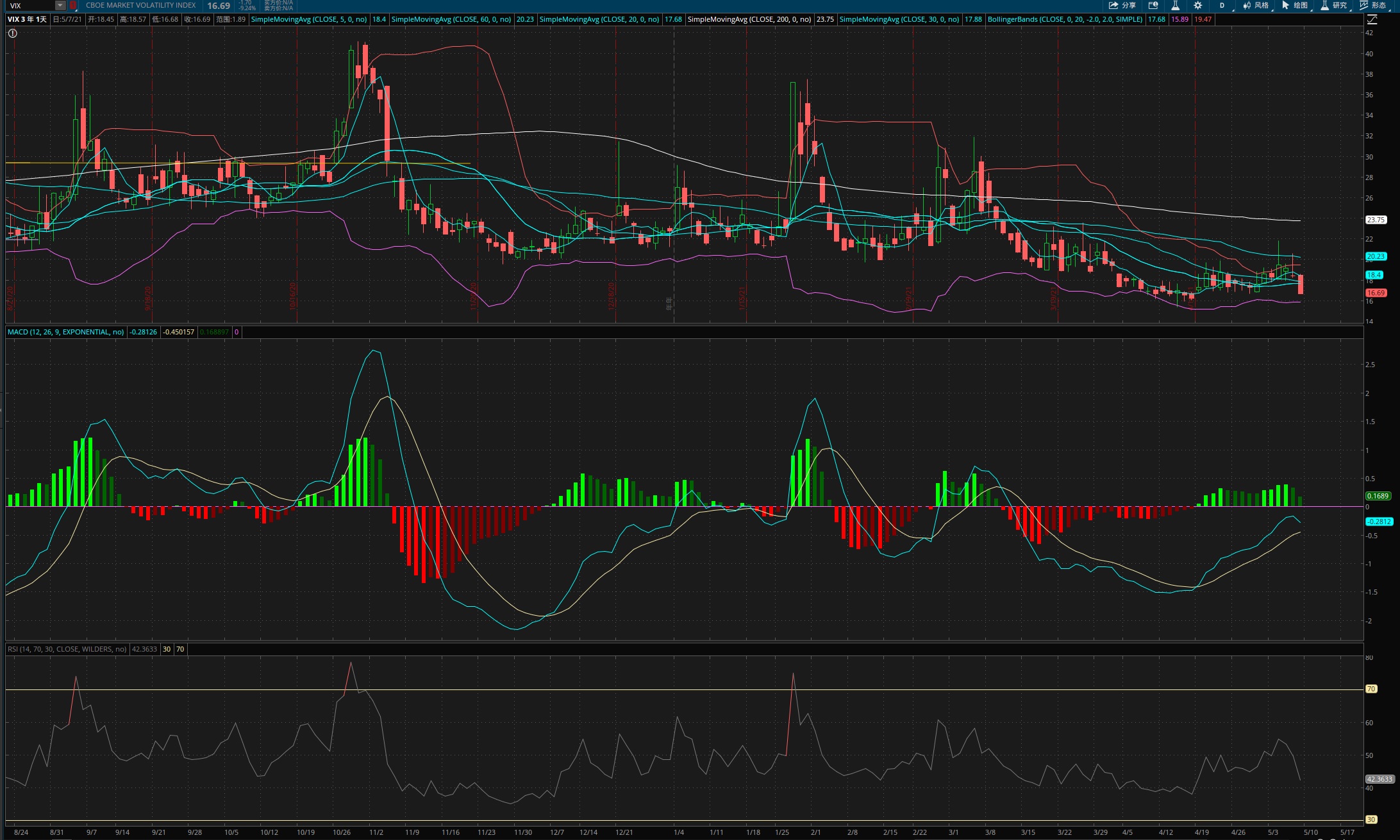The width and height of the screenshot is (1400, 840).
Task: Open the Share (分享) menu
Action: coord(1122,5)
